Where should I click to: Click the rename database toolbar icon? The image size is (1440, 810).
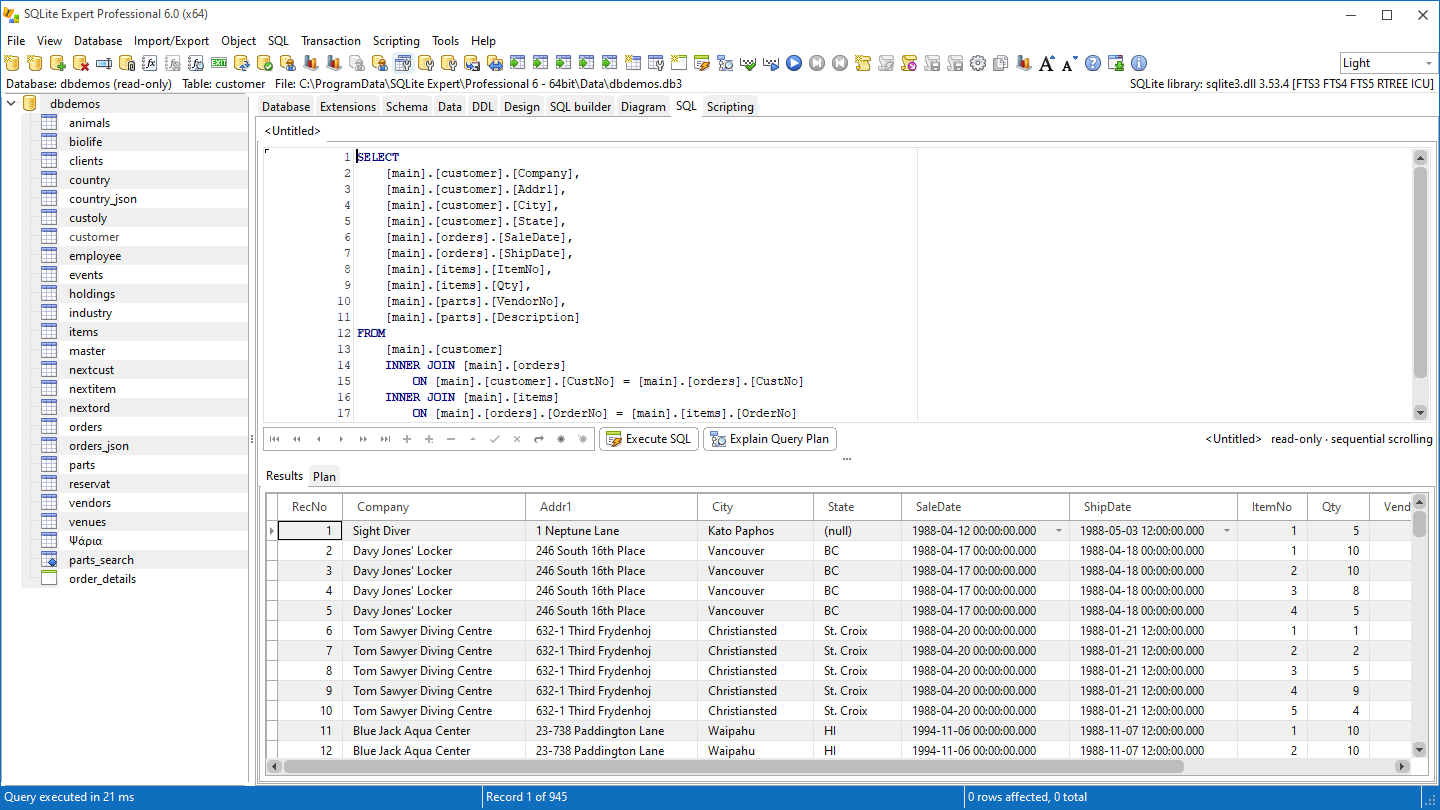point(103,63)
